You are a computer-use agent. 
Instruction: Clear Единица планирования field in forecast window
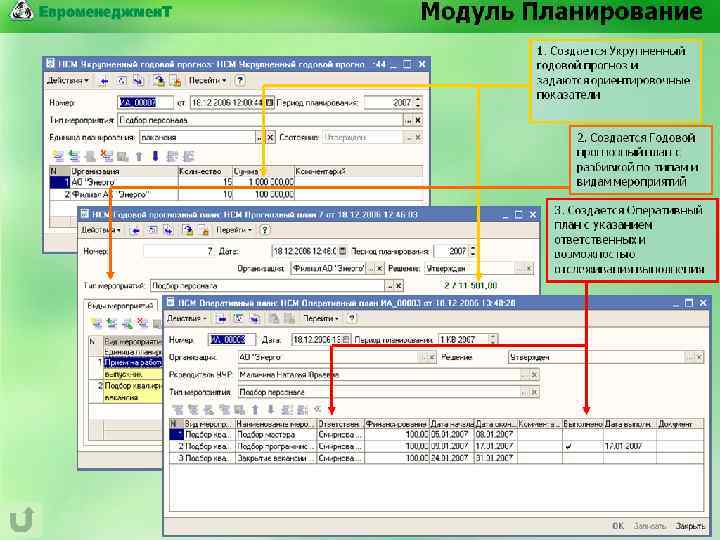point(270,137)
